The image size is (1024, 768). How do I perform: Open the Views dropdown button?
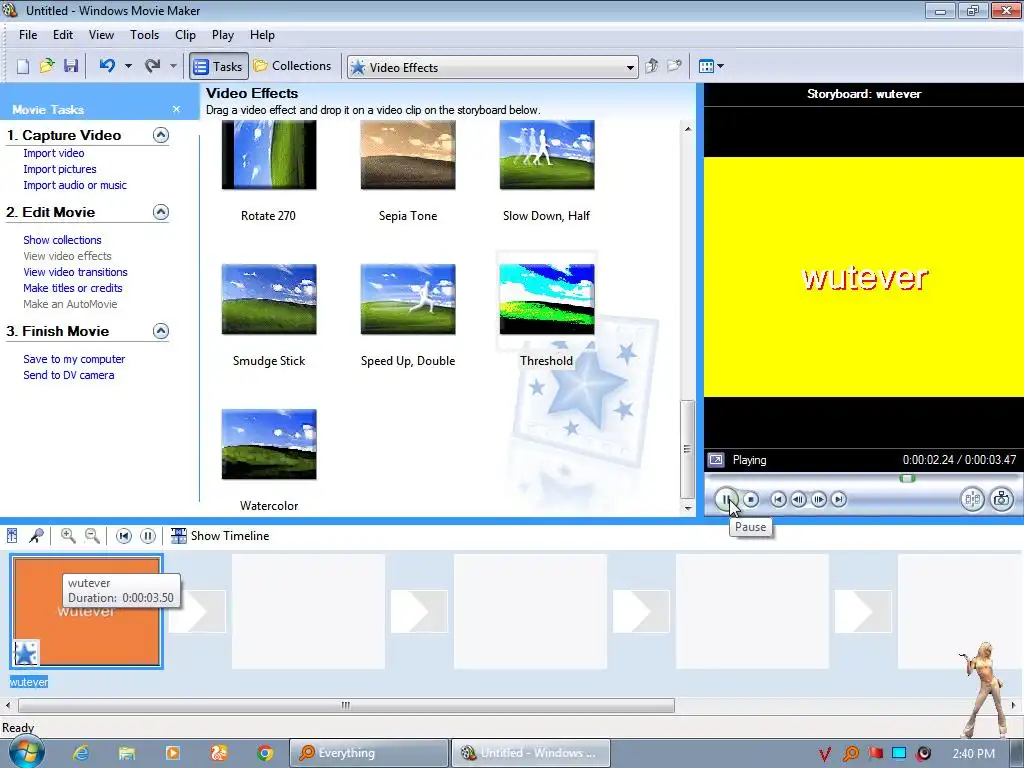[x=711, y=66]
